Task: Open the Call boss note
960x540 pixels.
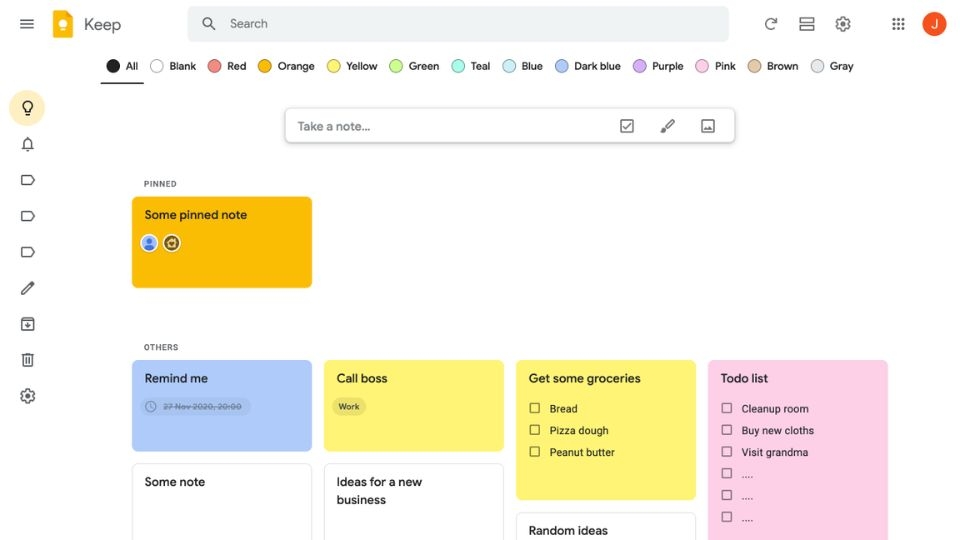Action: [x=414, y=405]
